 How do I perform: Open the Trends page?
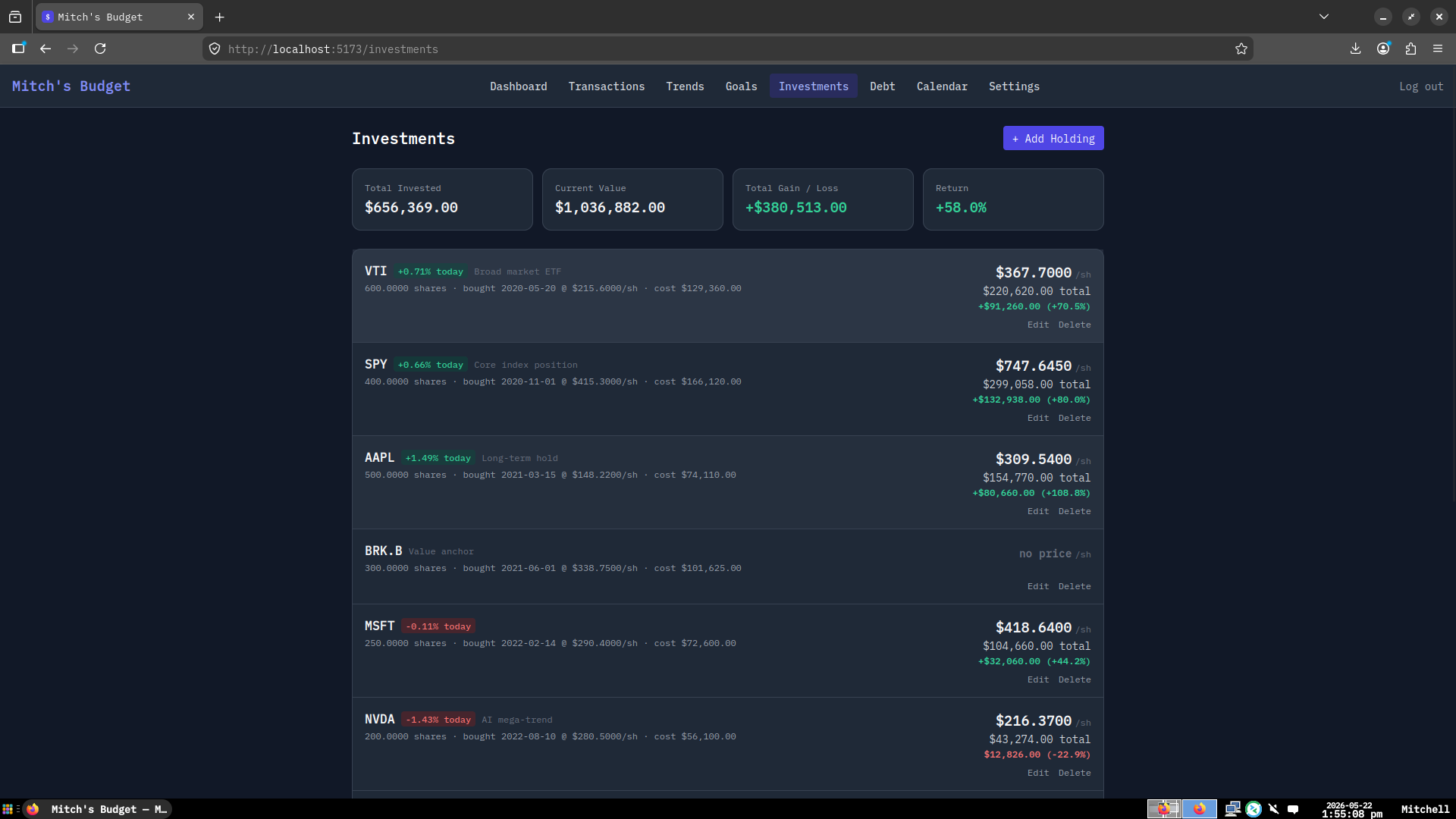(686, 86)
